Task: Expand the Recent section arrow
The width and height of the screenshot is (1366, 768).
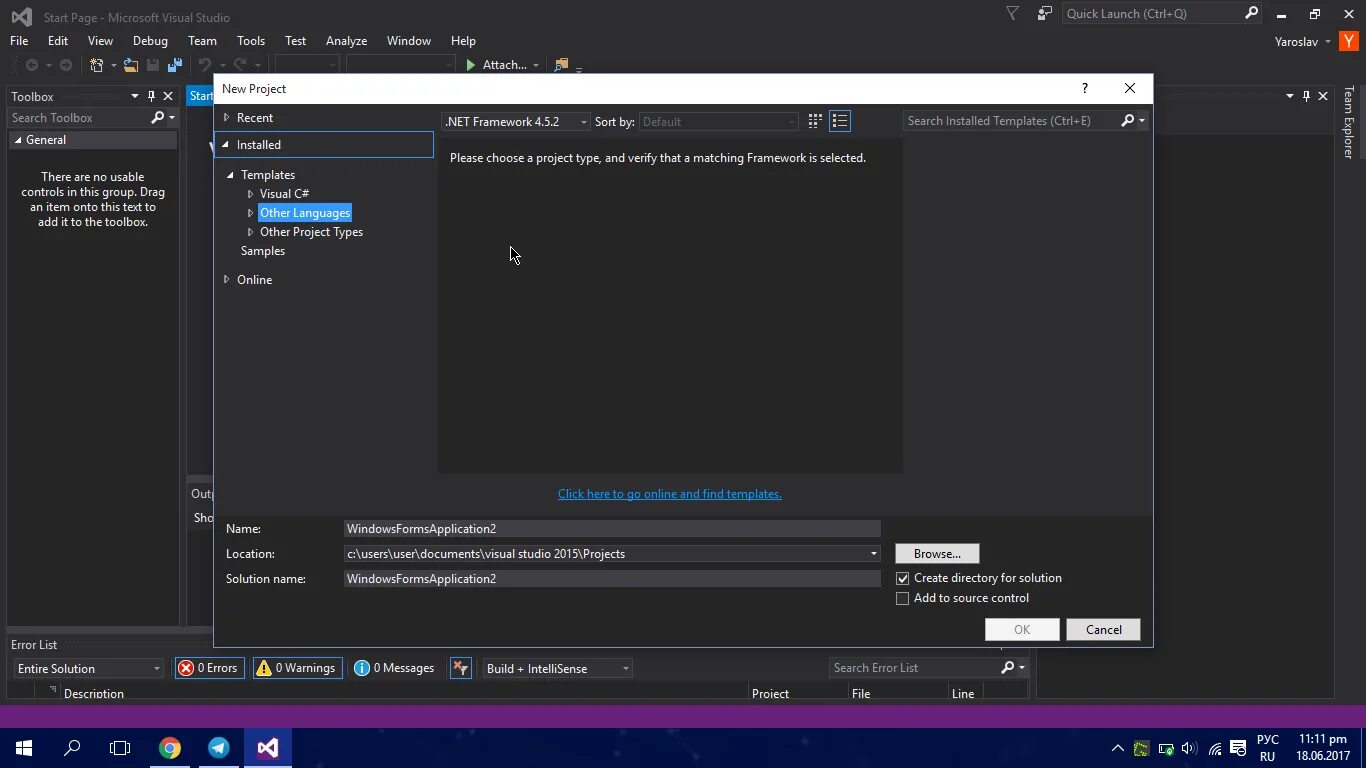Action: [x=227, y=118]
